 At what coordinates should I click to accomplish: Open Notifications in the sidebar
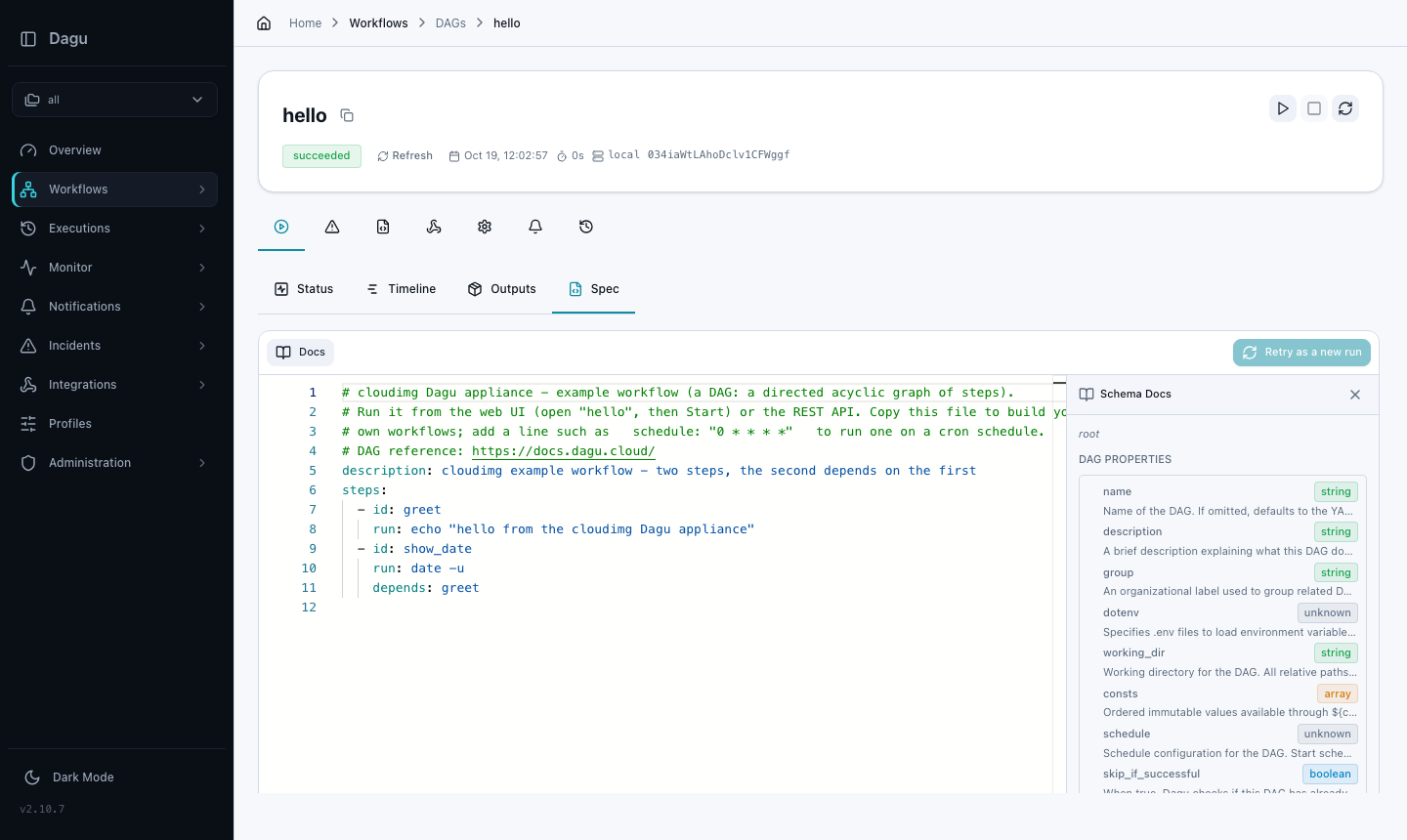[114, 307]
